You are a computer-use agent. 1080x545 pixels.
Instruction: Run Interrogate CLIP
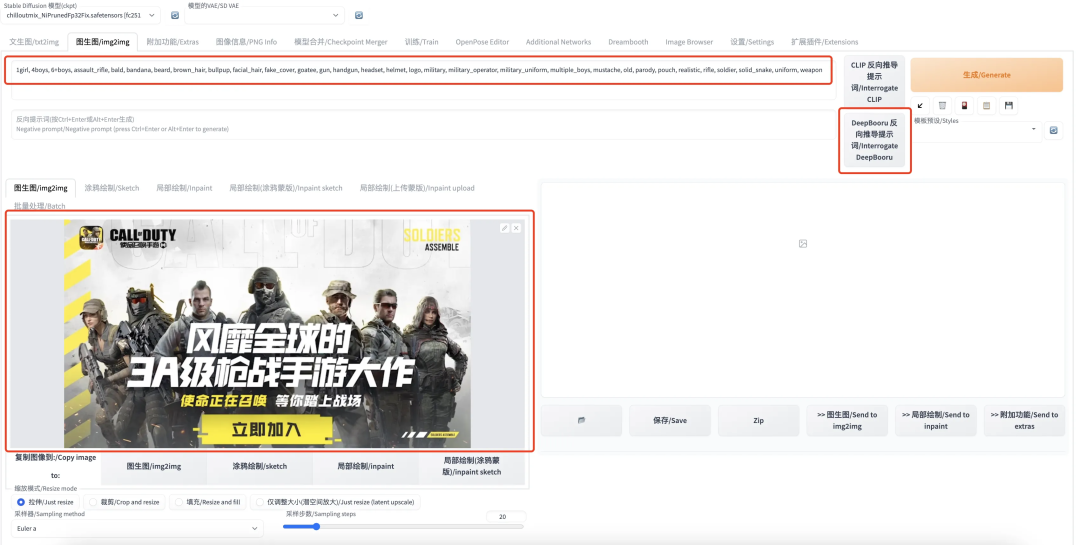point(874,82)
